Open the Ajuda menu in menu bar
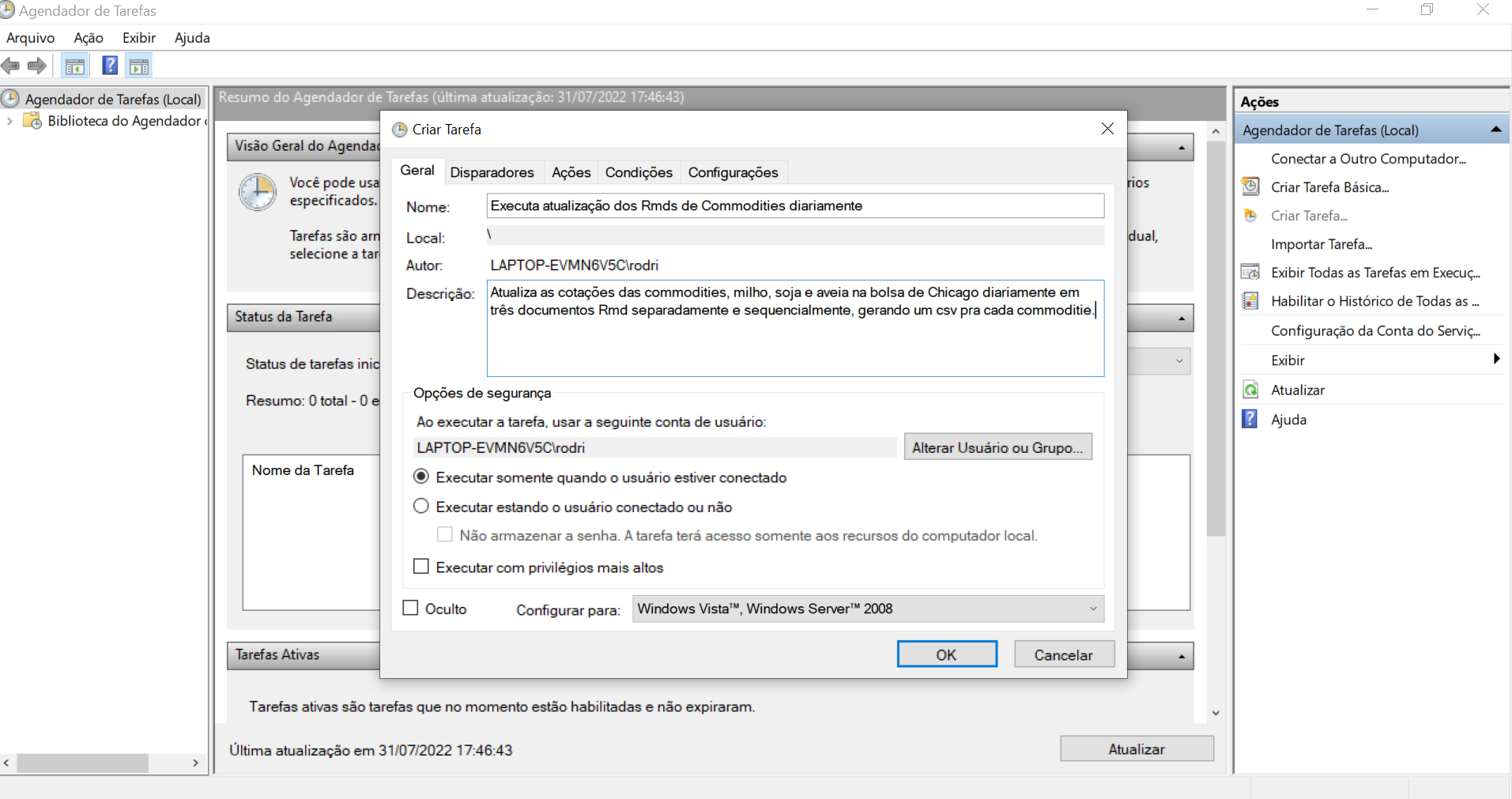 click(192, 38)
